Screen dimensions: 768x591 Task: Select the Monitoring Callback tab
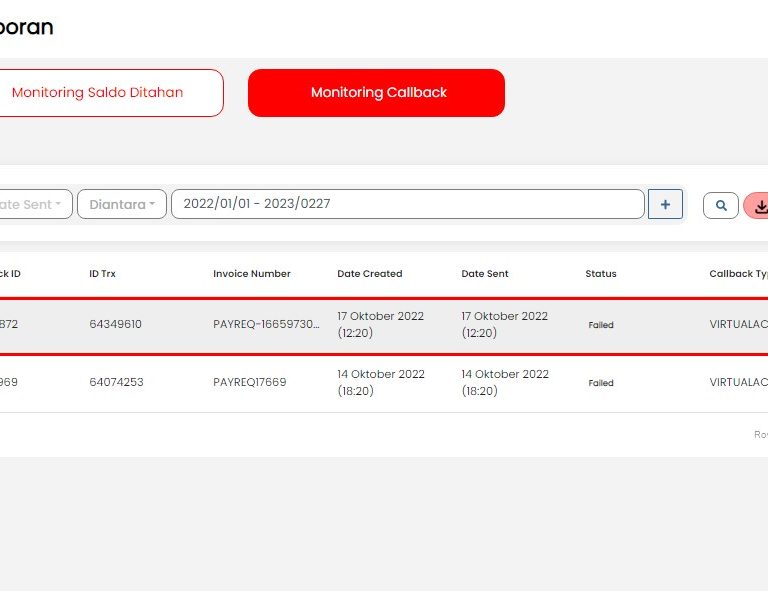coord(377,93)
